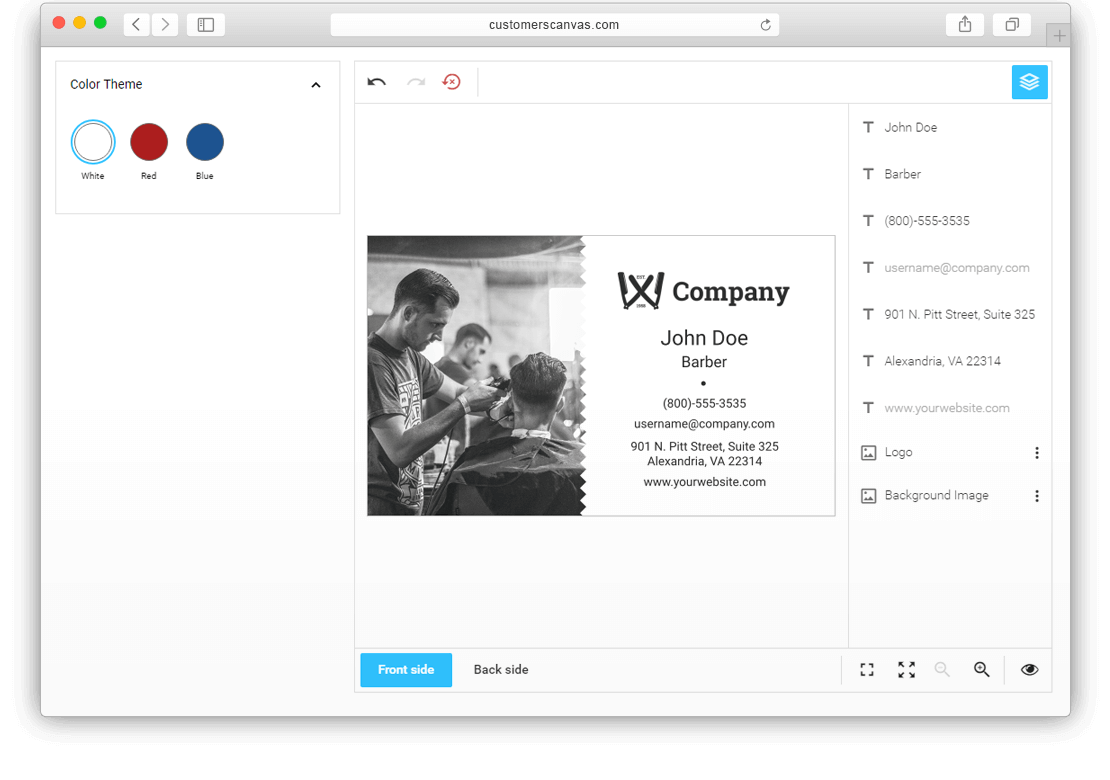Click the Safari share icon
Screen dimensions: 1110x780
965,25
